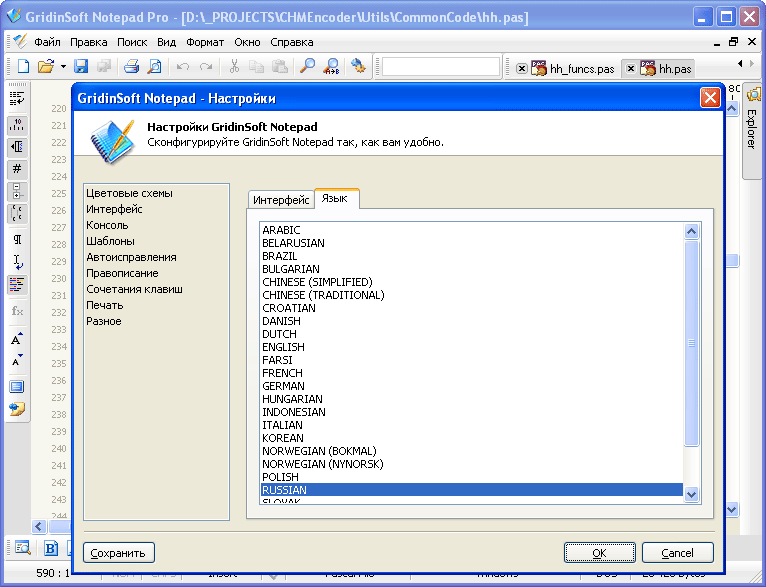766x587 pixels.
Task: Click the increase font size A icon
Action: tap(17, 338)
